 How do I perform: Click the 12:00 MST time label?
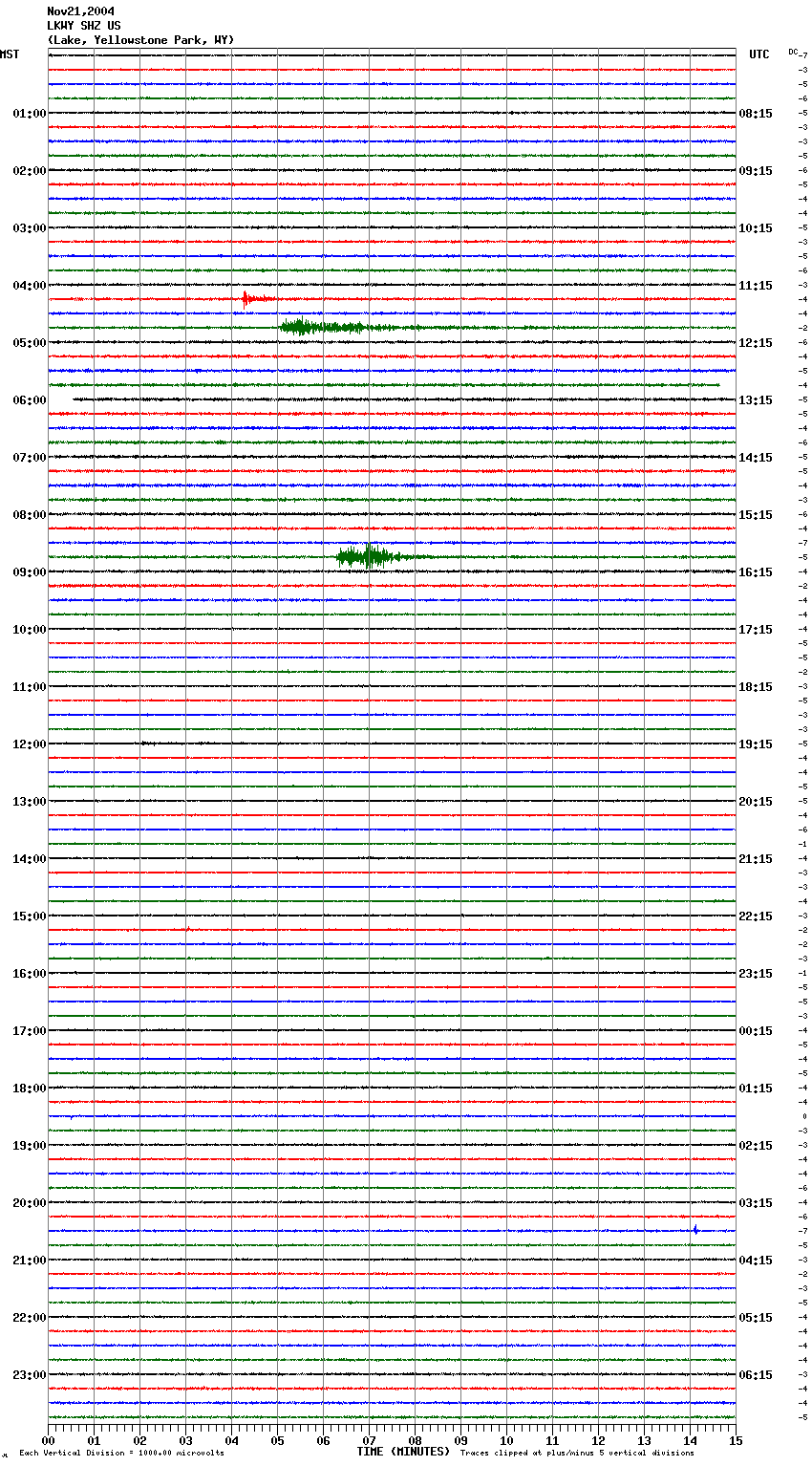point(29,744)
